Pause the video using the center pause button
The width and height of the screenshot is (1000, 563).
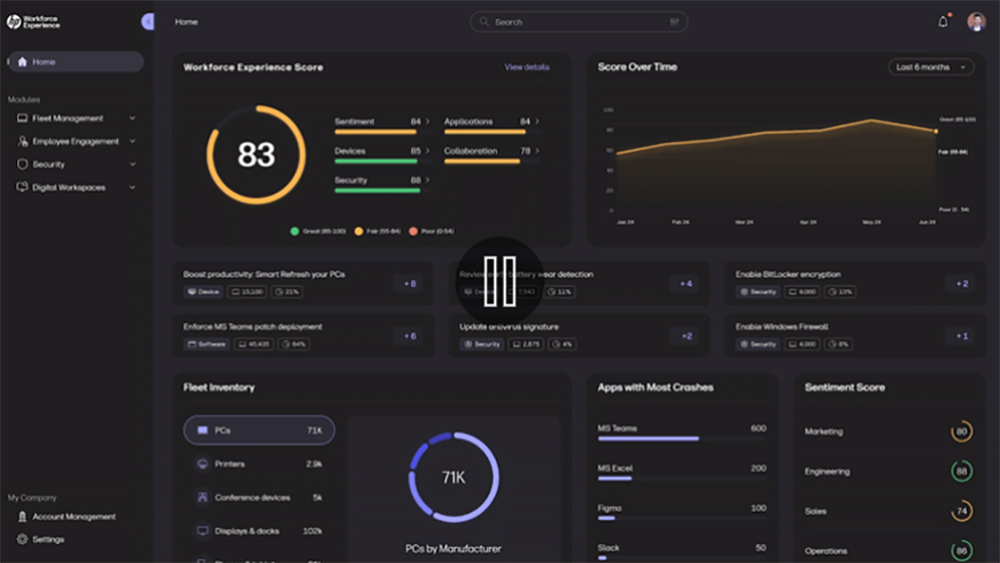(x=499, y=281)
